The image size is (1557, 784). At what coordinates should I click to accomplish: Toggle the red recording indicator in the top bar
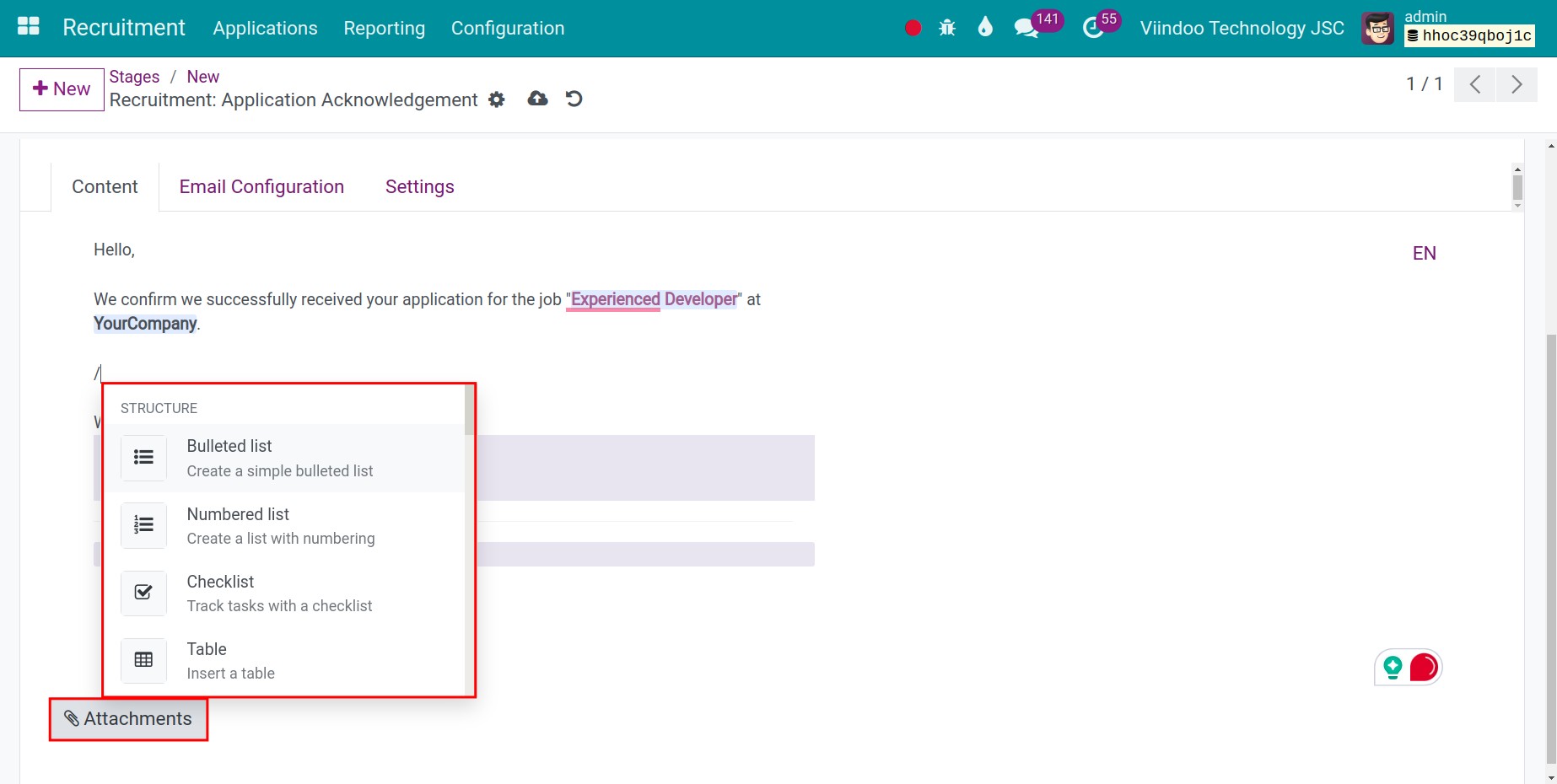click(x=912, y=27)
